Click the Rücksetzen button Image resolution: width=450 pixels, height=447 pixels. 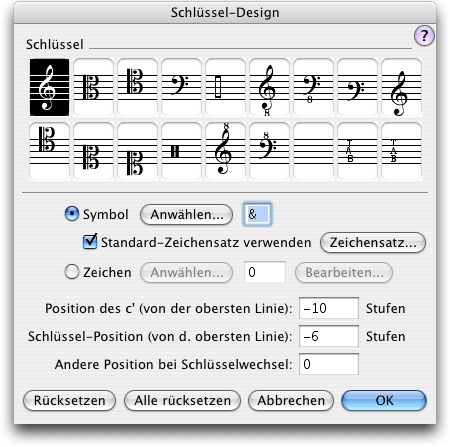point(69,400)
